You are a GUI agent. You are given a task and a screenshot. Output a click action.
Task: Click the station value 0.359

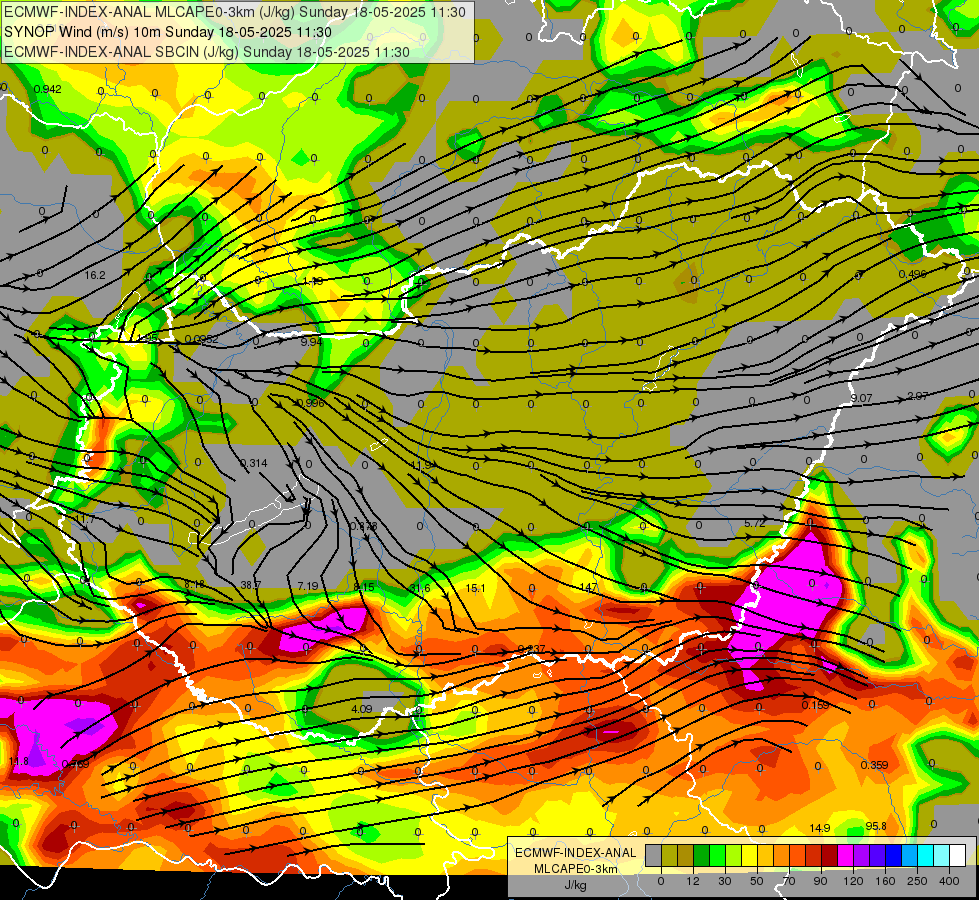874,765
